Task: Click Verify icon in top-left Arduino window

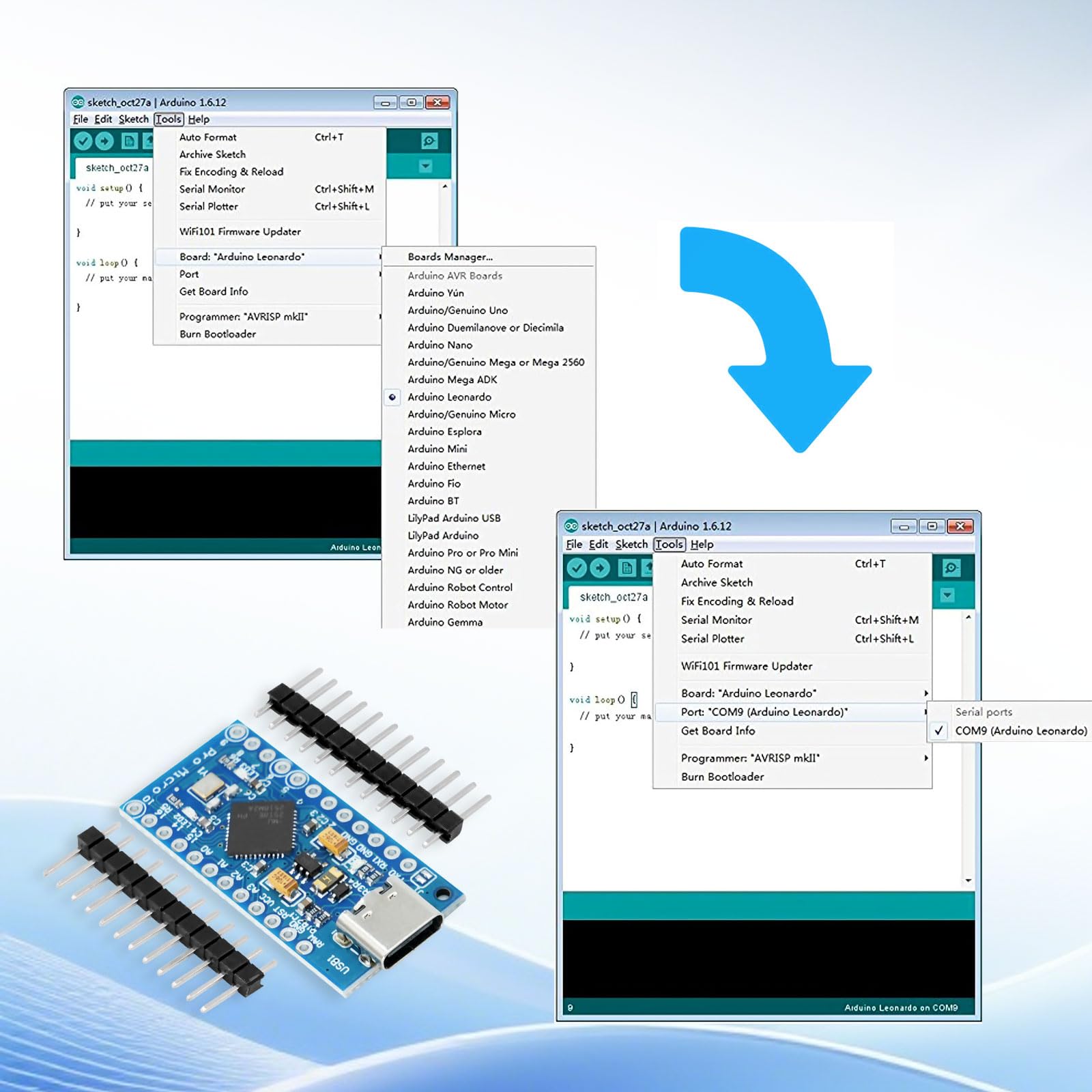Action: 83,141
